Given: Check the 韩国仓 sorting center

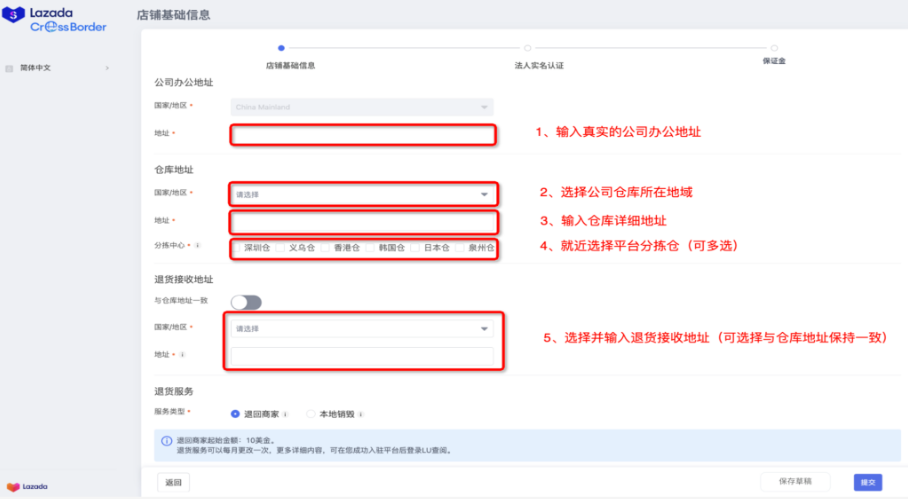Looking at the screenshot, I should (371, 248).
